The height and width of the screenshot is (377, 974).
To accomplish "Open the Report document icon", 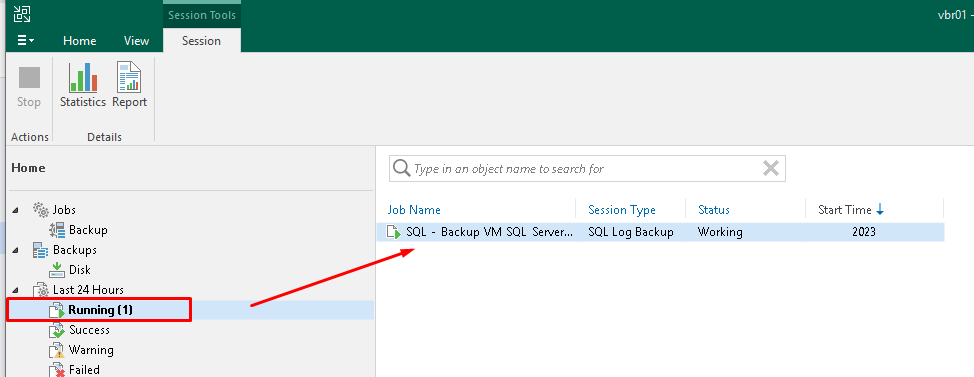I will tap(129, 77).
